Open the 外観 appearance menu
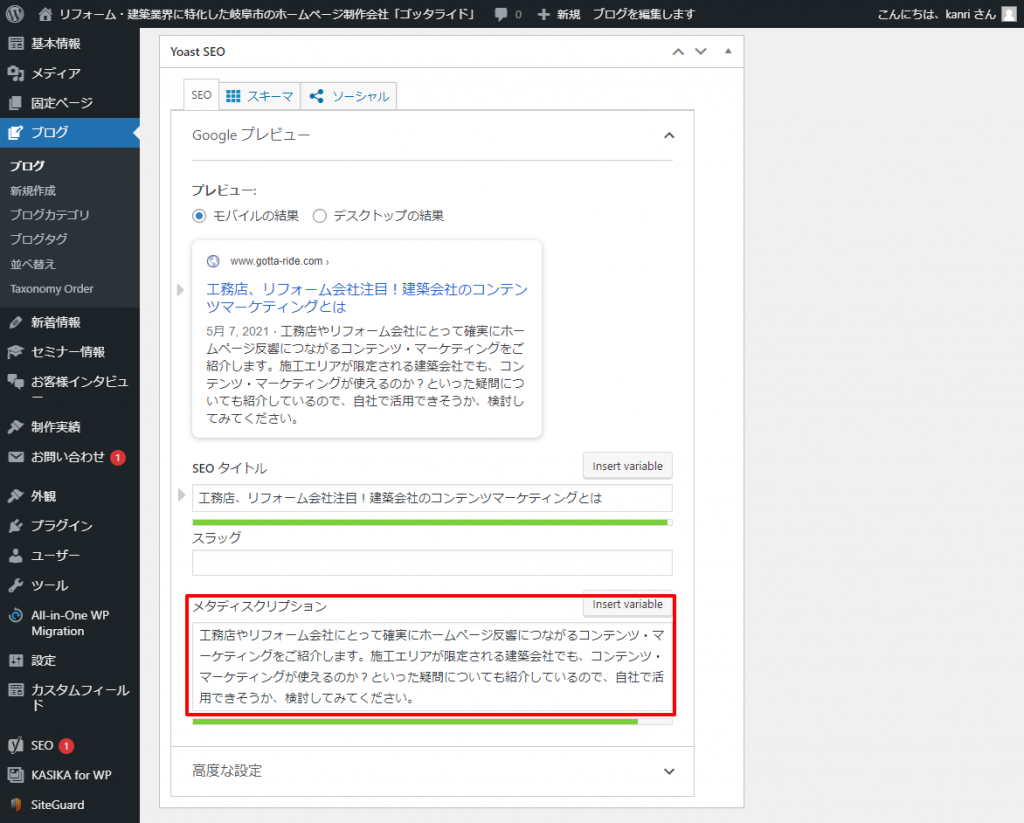Viewport: 1024px width, 823px height. pyautogui.click(x=43, y=496)
